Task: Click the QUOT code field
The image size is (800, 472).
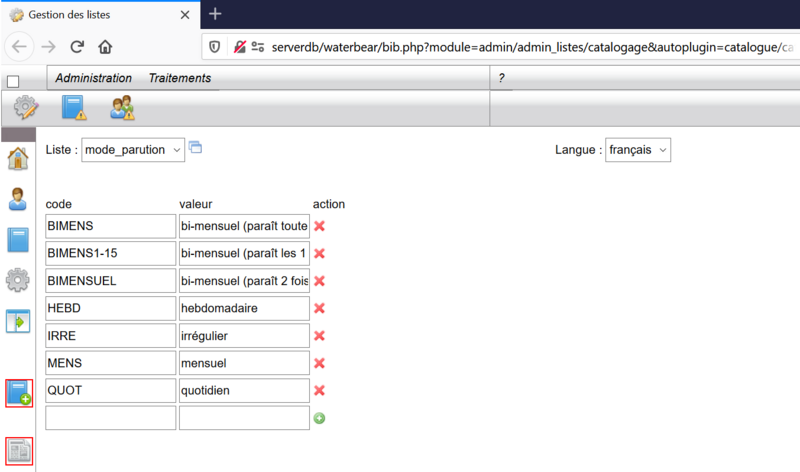Action: 111,390
